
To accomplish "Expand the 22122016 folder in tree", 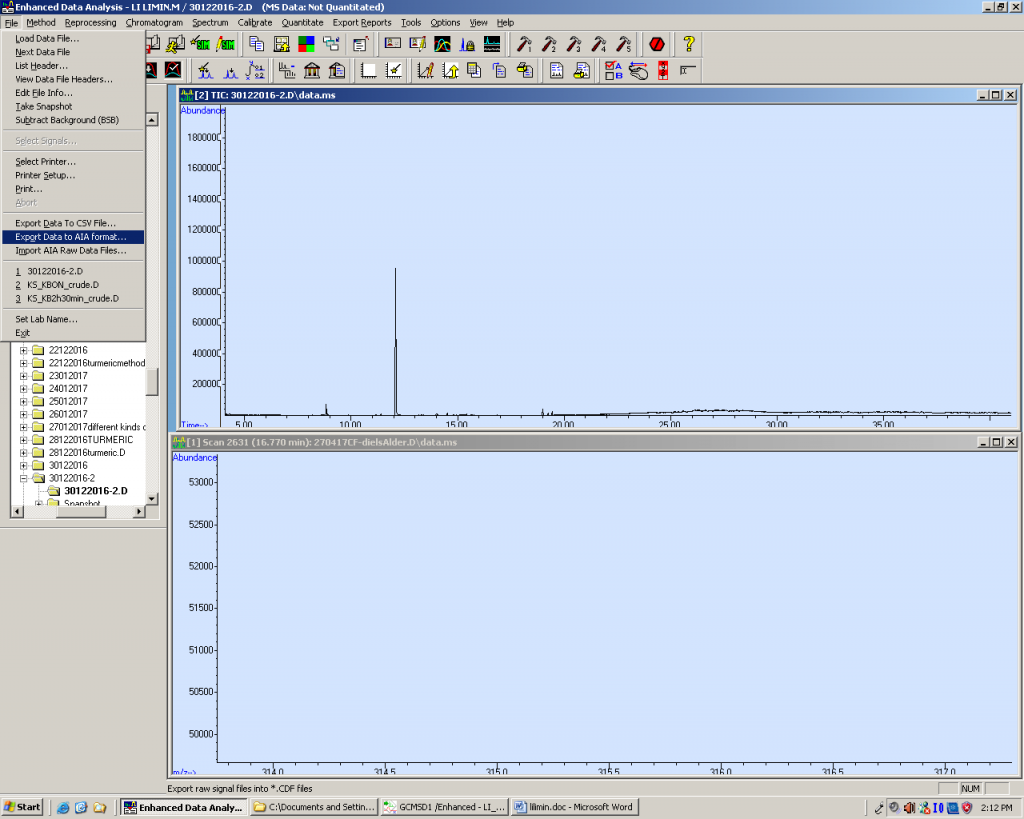I will [23, 350].
